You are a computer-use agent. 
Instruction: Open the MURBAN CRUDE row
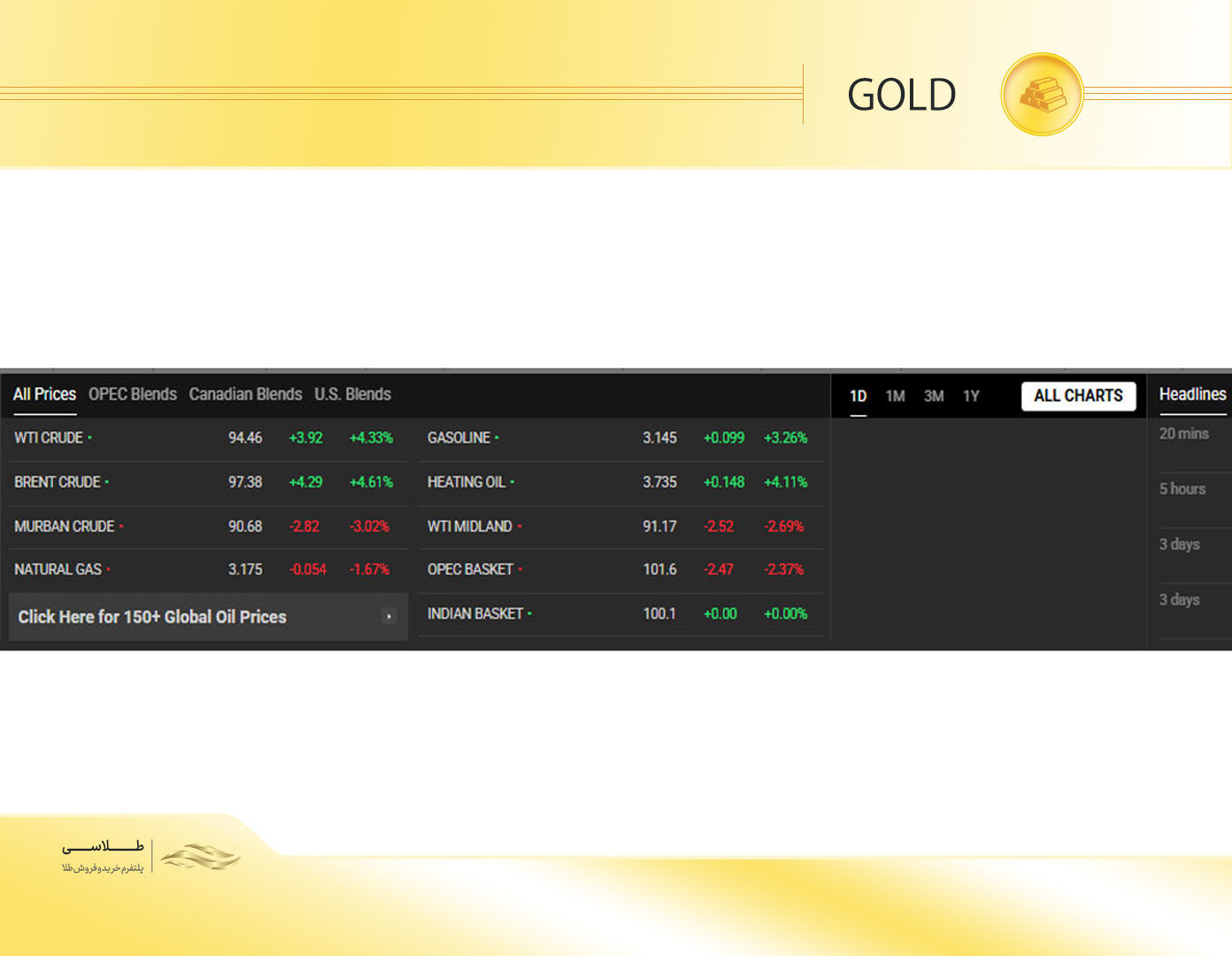click(208, 527)
